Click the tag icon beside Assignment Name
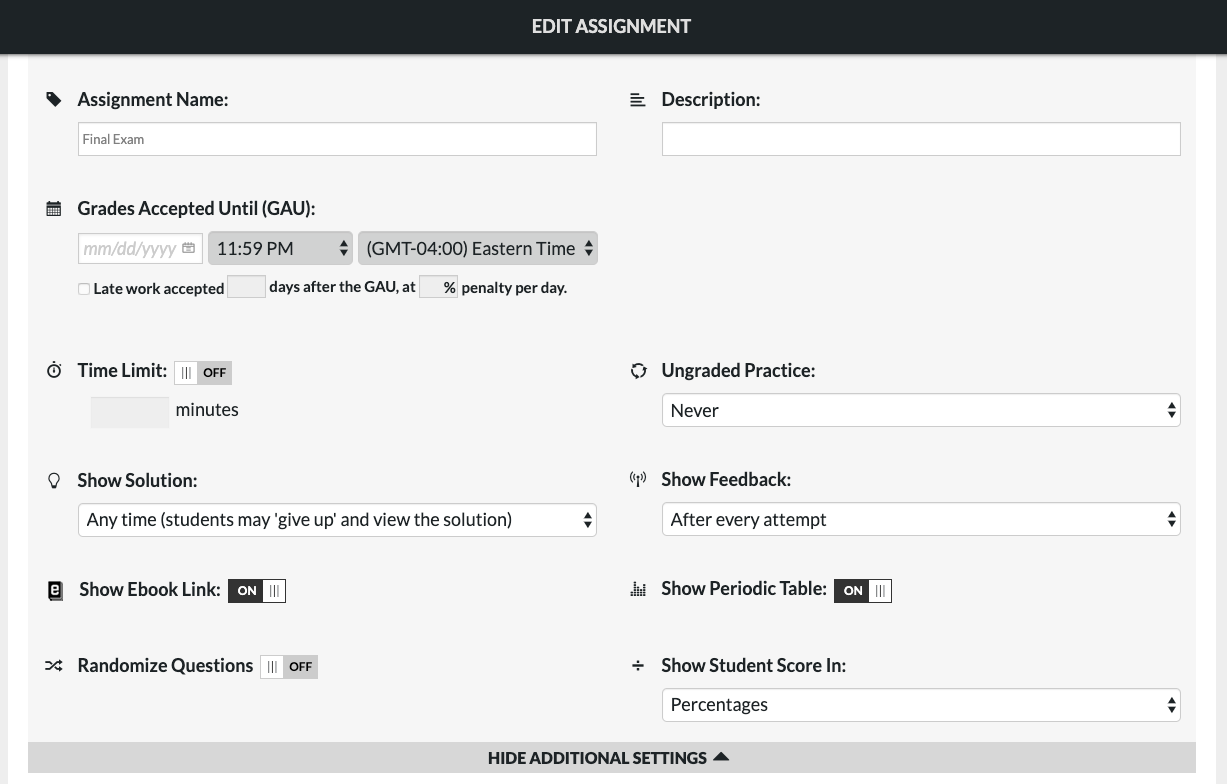 (54, 100)
